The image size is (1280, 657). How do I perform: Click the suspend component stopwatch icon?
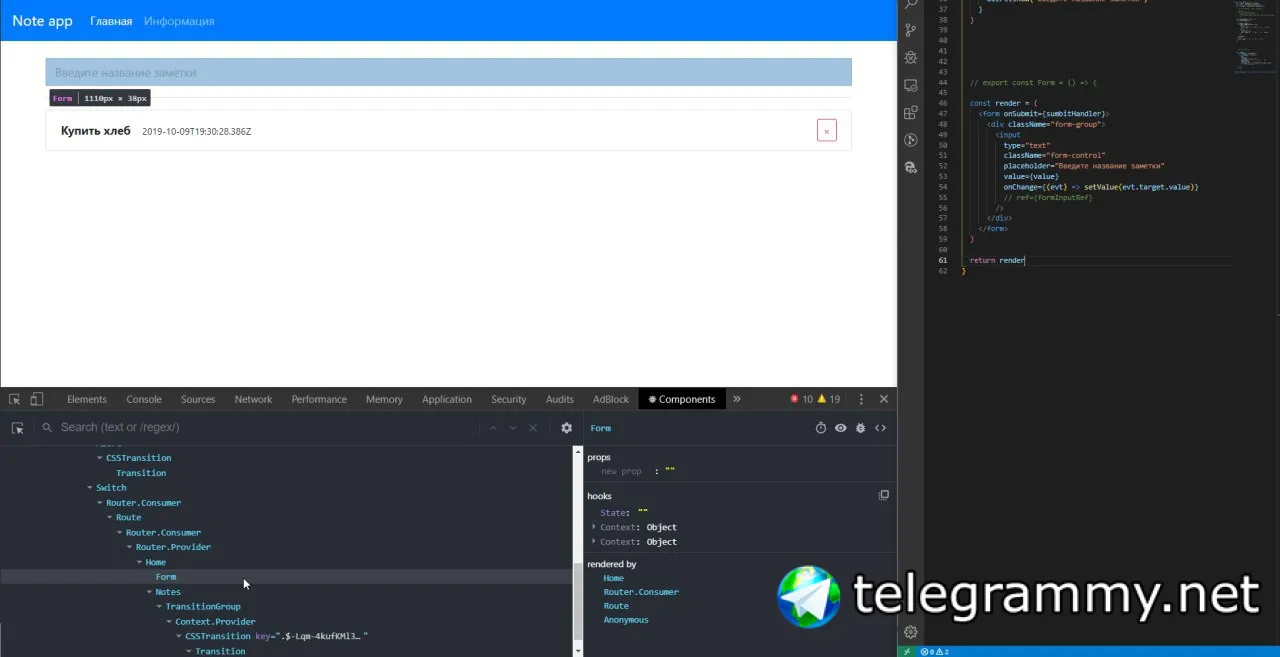tap(821, 428)
